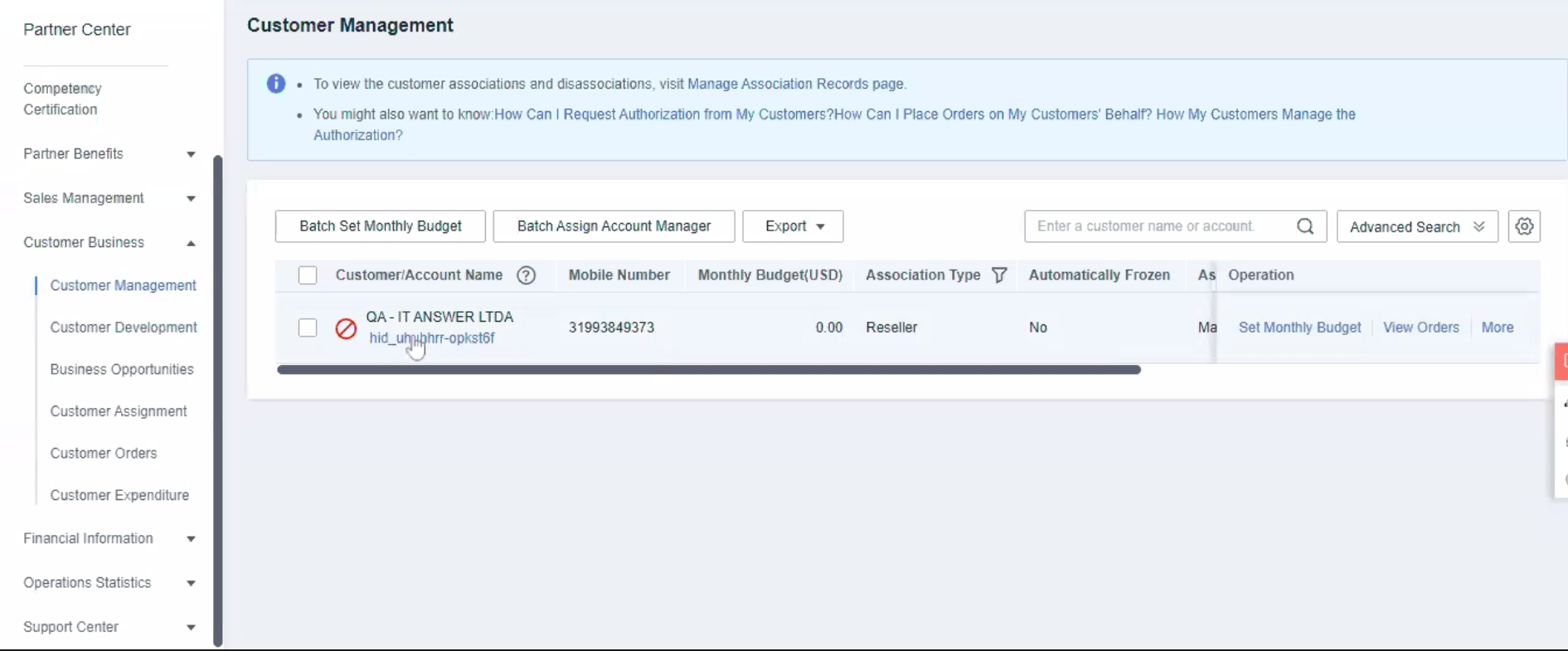Click the red frozen status icon
The width and height of the screenshot is (1568, 651).
346,328
